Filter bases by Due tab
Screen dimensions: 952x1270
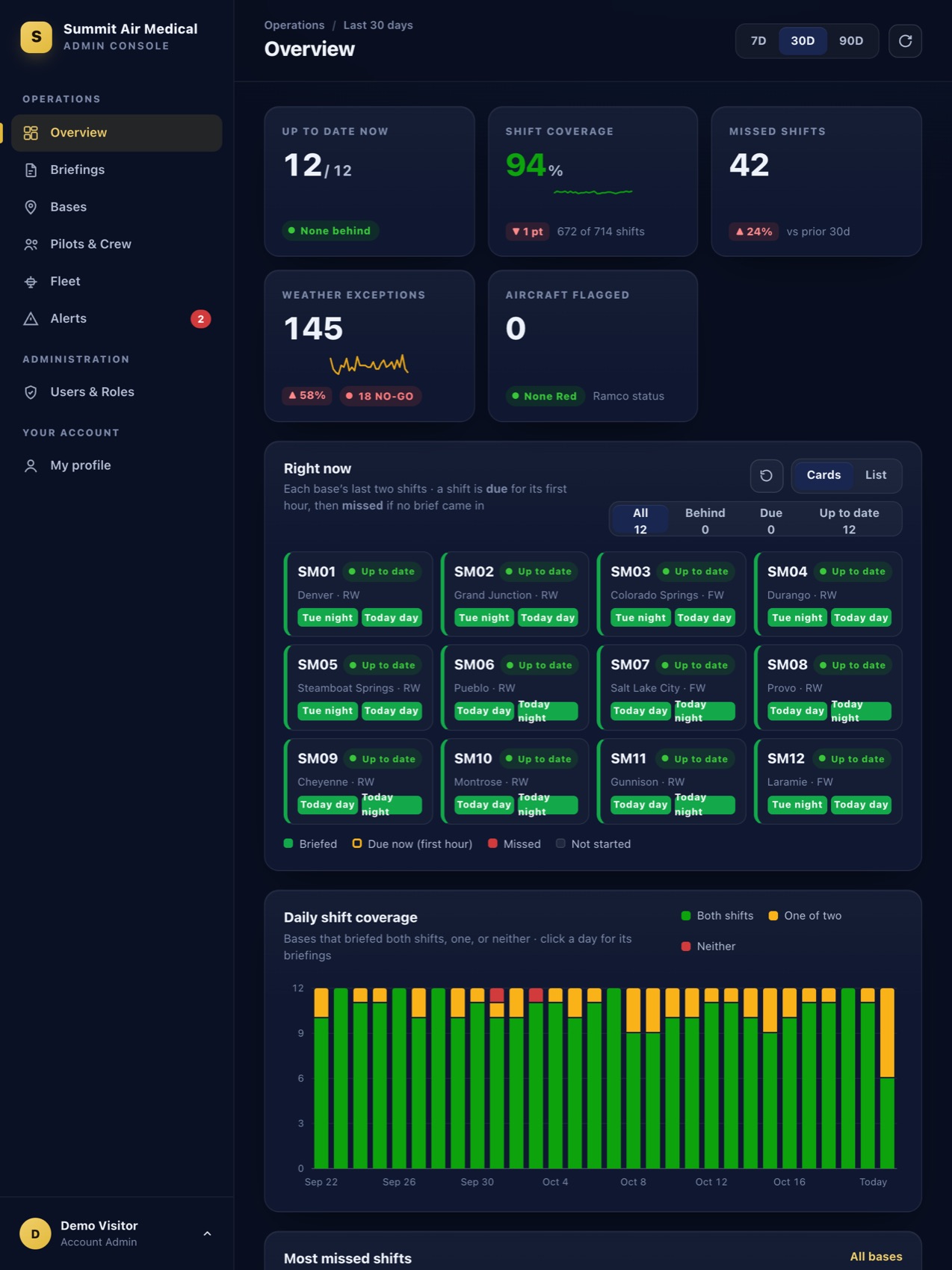click(x=770, y=521)
